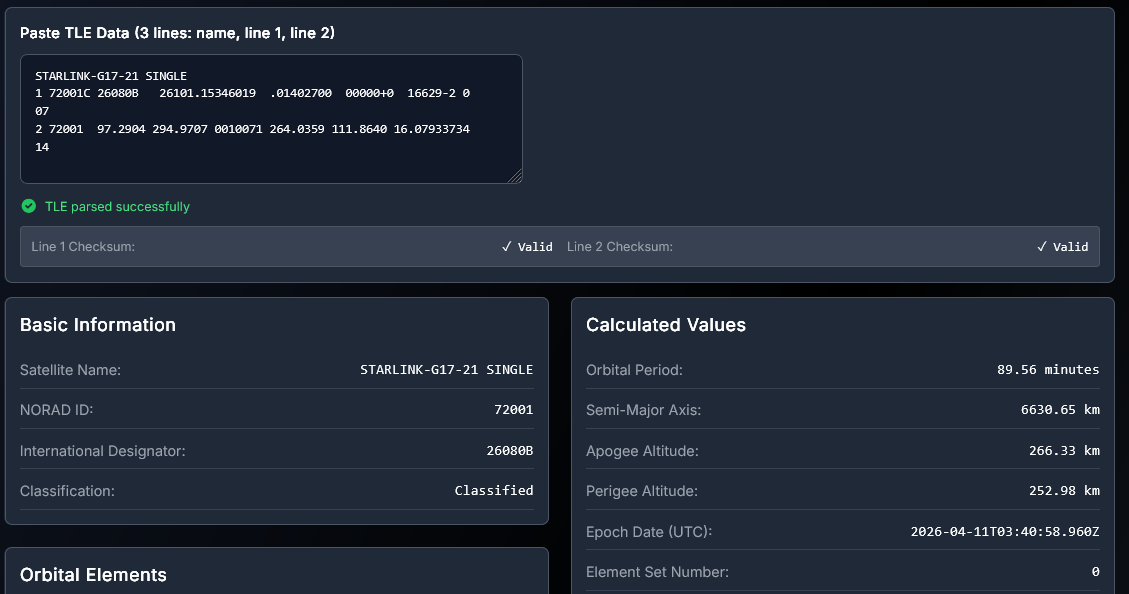Click the green TLE parsed success icon
This screenshot has height=594, width=1129.
[29, 207]
